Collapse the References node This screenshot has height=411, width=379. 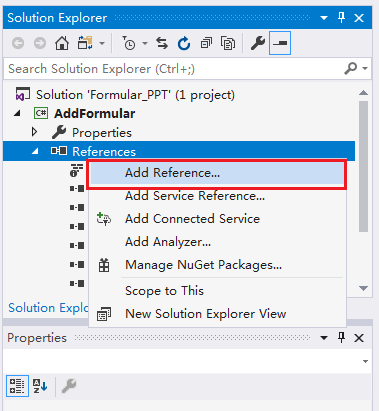35,152
